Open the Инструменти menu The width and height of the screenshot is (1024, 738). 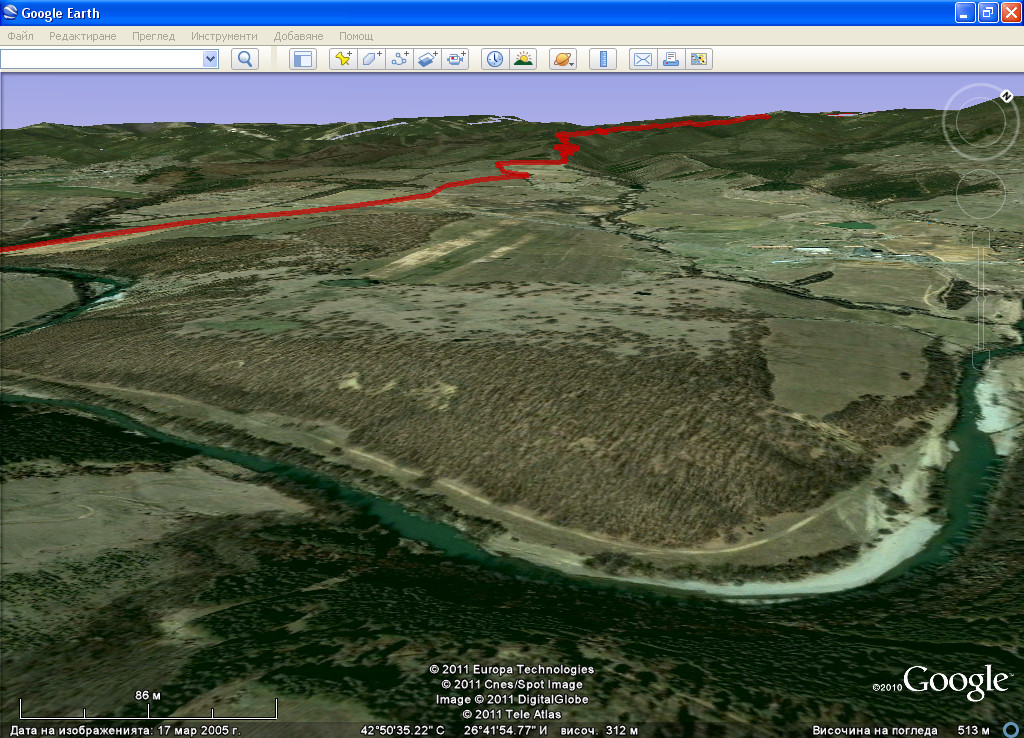tap(224, 36)
